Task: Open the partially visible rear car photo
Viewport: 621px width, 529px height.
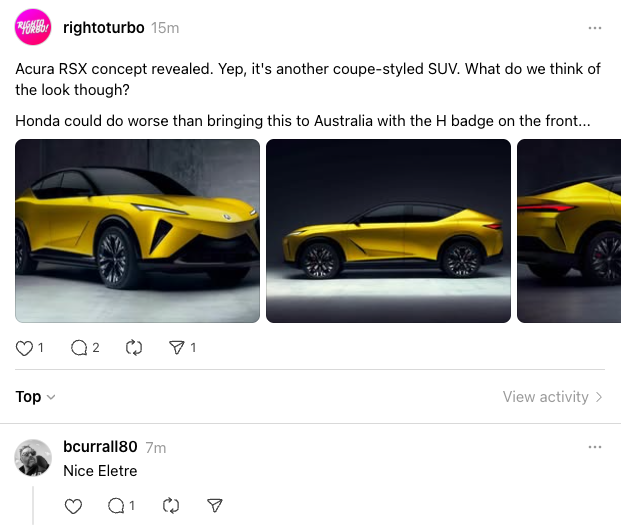Action: 569,231
